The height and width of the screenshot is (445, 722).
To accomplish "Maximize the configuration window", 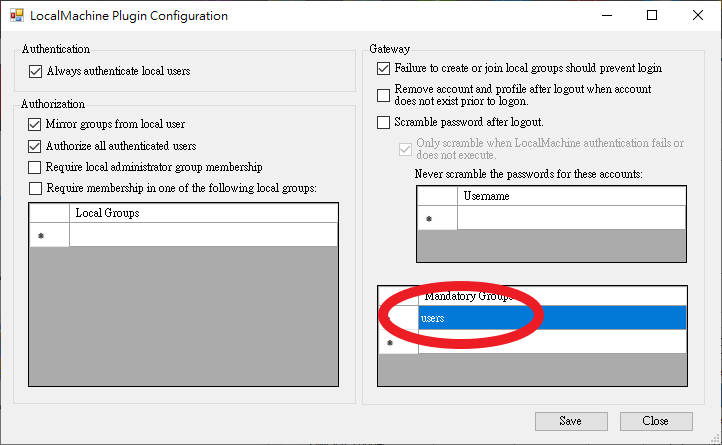I will (x=652, y=16).
